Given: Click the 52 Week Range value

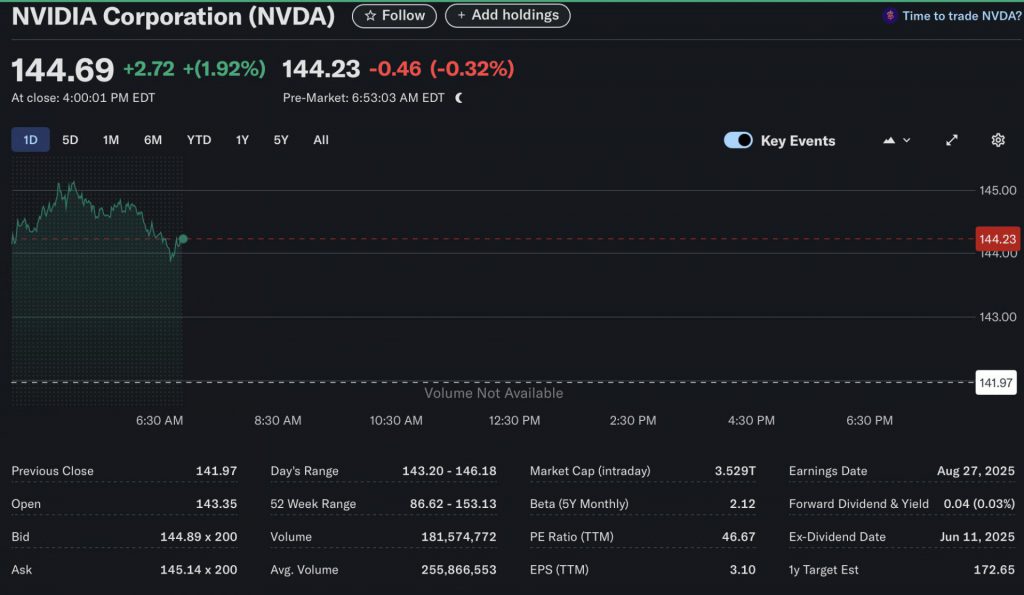Looking at the screenshot, I should pos(453,504).
